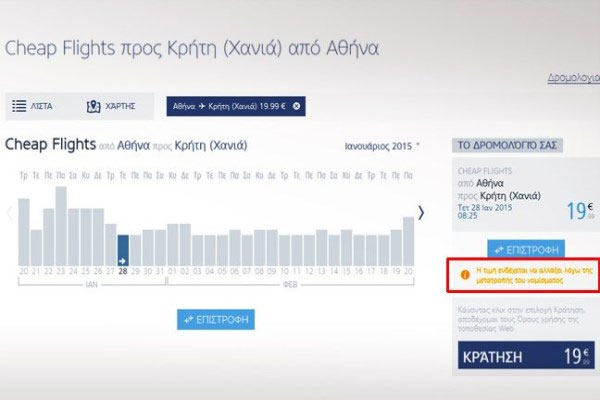Go to next dates with right chevron

[421, 212]
